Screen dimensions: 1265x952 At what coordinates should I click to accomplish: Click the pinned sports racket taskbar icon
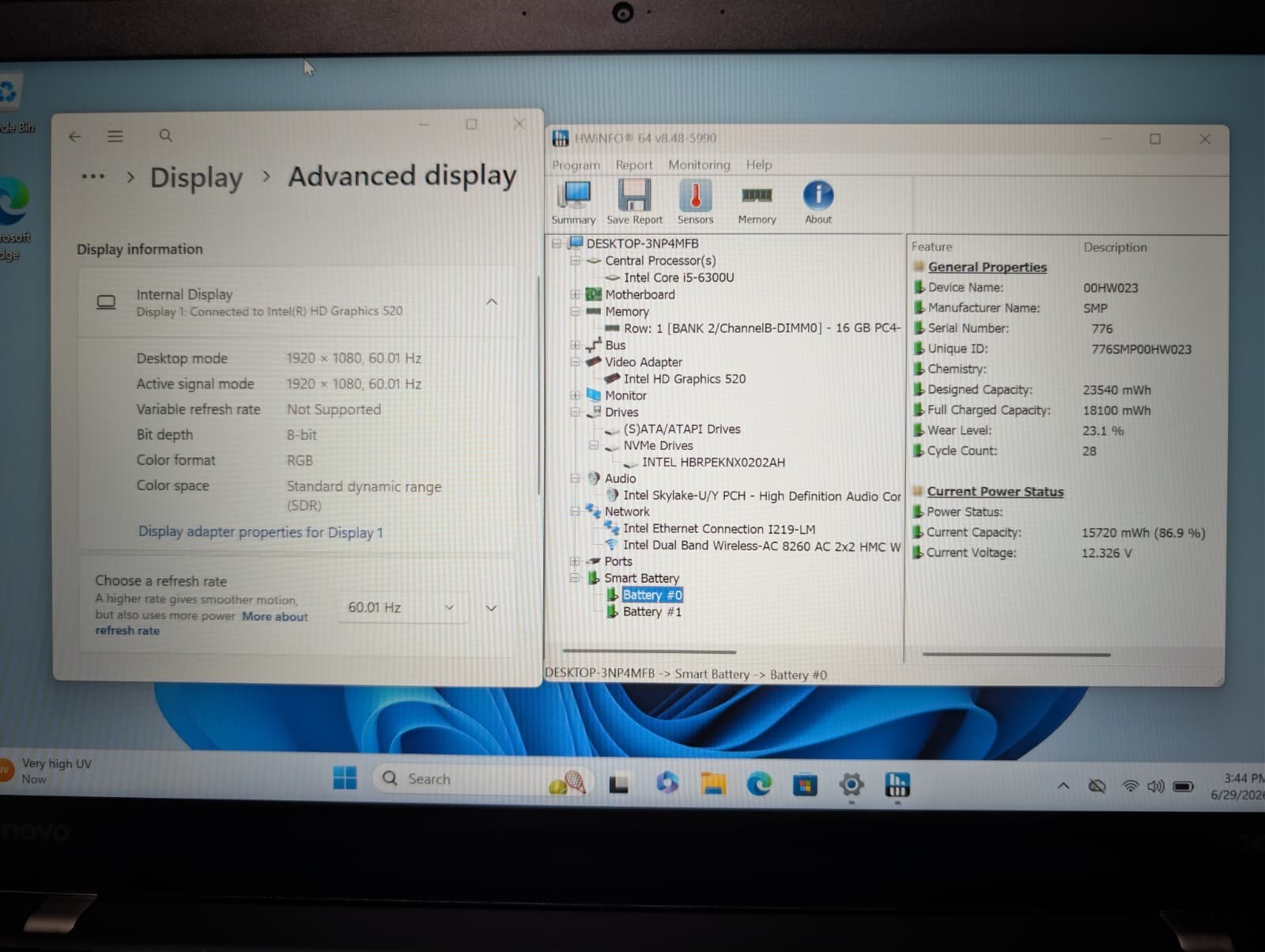(x=568, y=783)
